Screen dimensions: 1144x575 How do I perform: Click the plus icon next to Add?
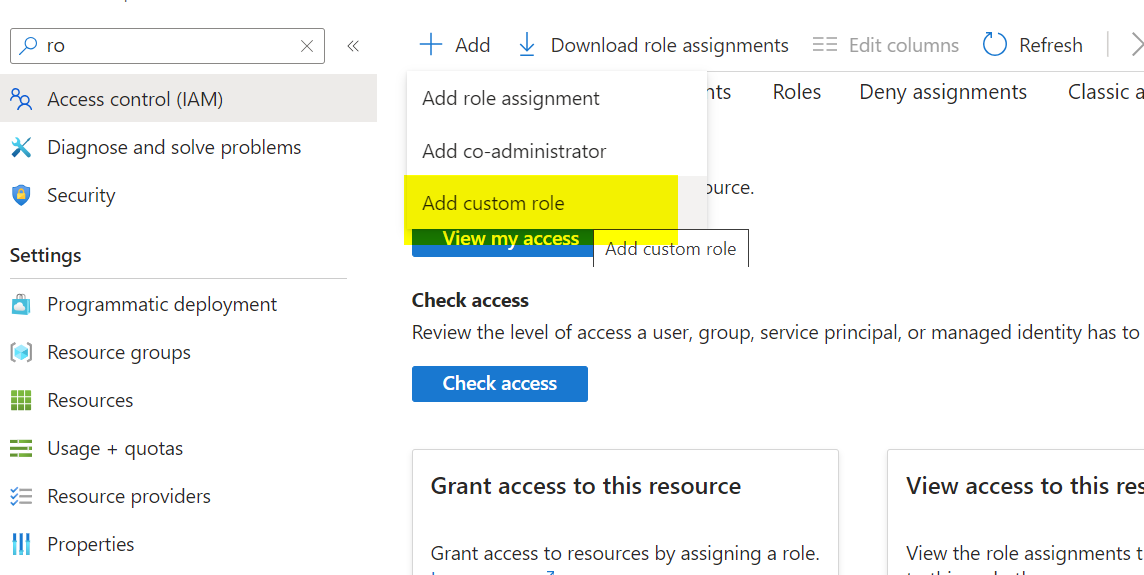430,45
